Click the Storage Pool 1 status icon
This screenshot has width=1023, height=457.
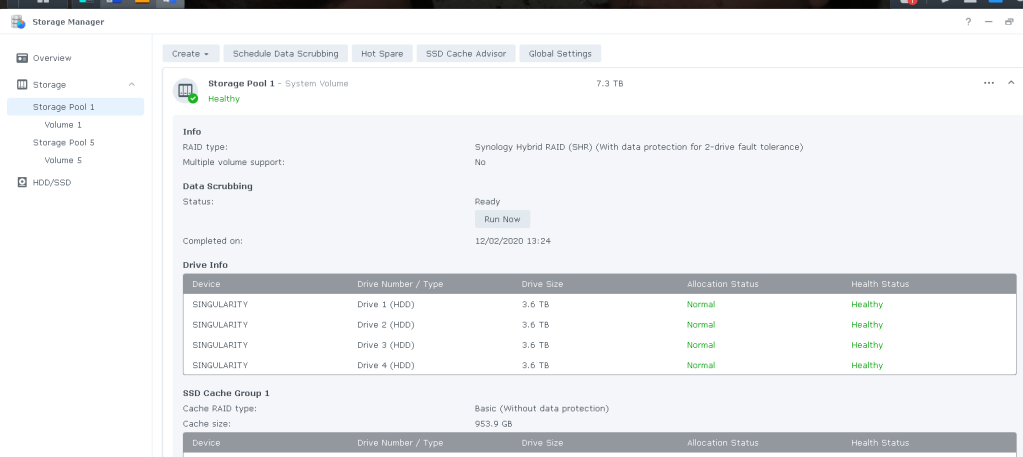pos(185,90)
